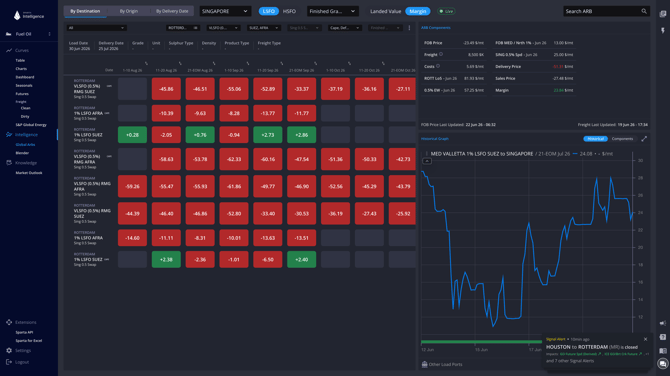Click the Knowledge section icon
Image resolution: width=670 pixels, height=376 pixels.
tap(9, 163)
